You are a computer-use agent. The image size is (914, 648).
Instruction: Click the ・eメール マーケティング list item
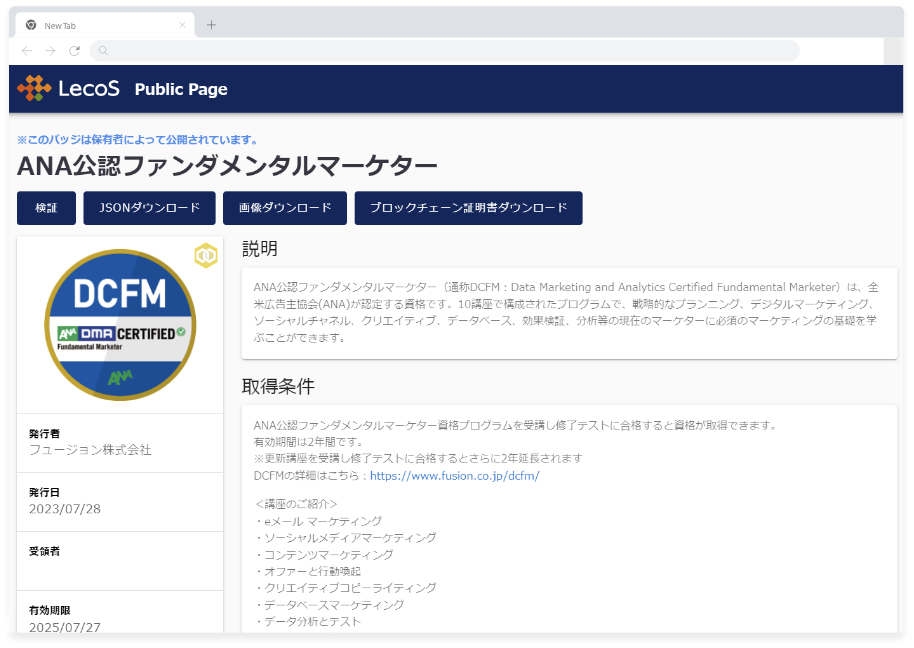318,521
